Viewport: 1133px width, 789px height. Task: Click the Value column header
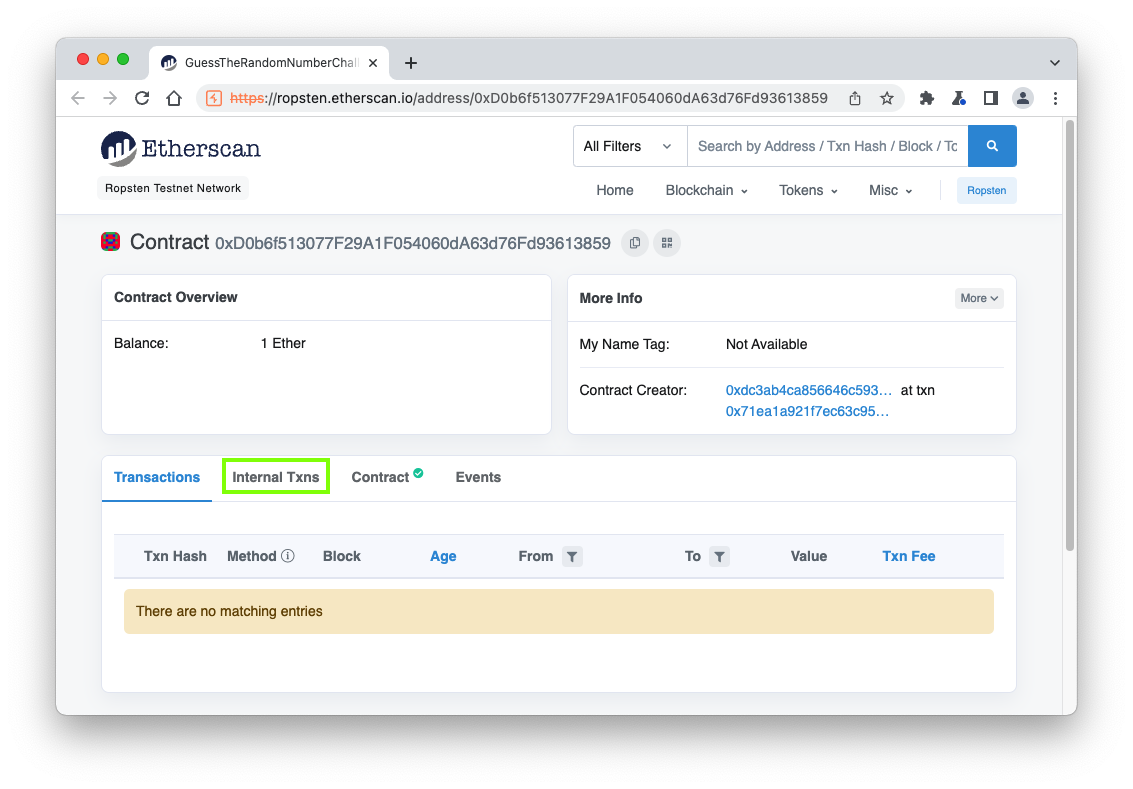tap(809, 556)
